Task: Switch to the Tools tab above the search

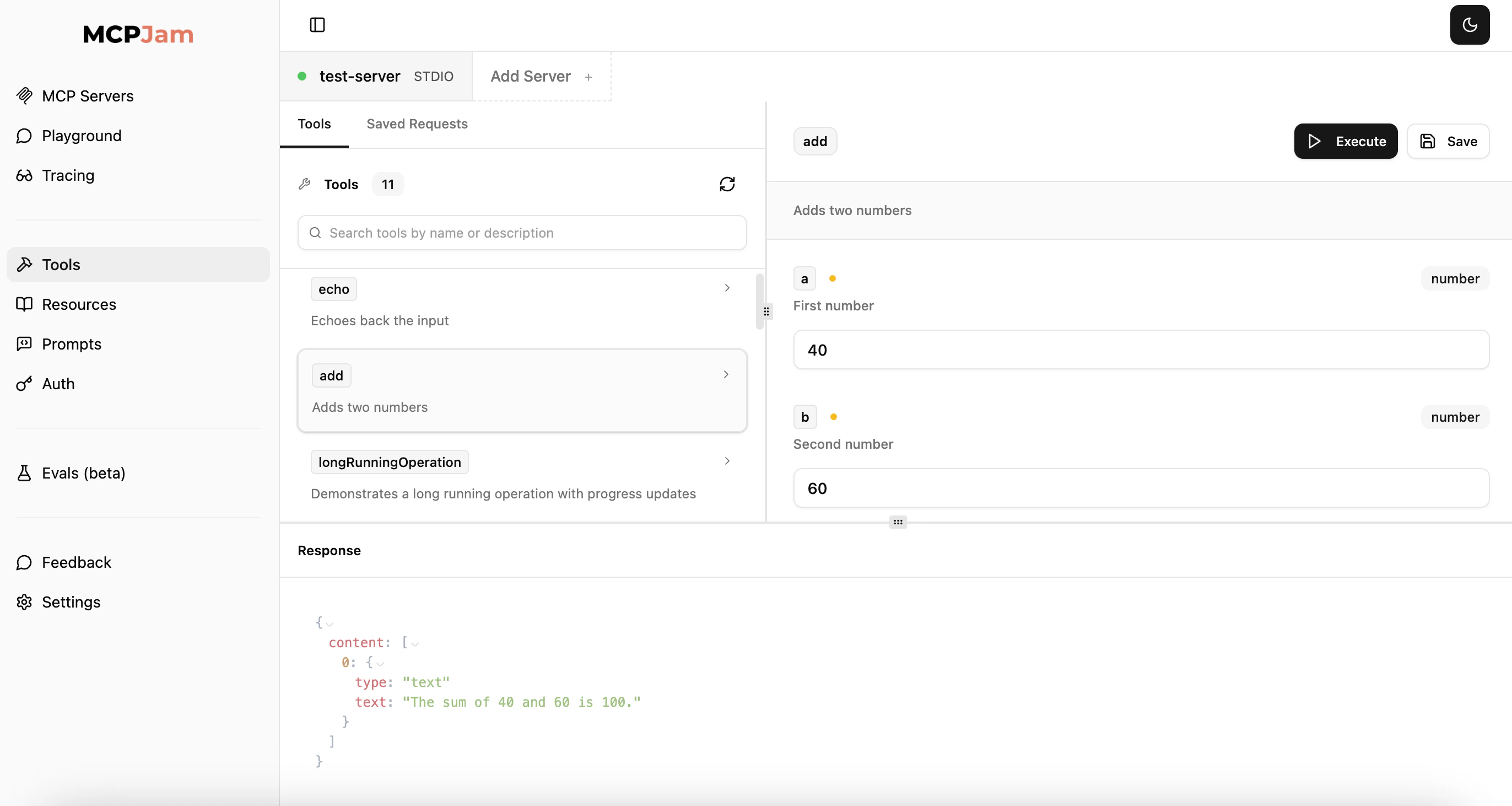Action: pyautogui.click(x=315, y=123)
